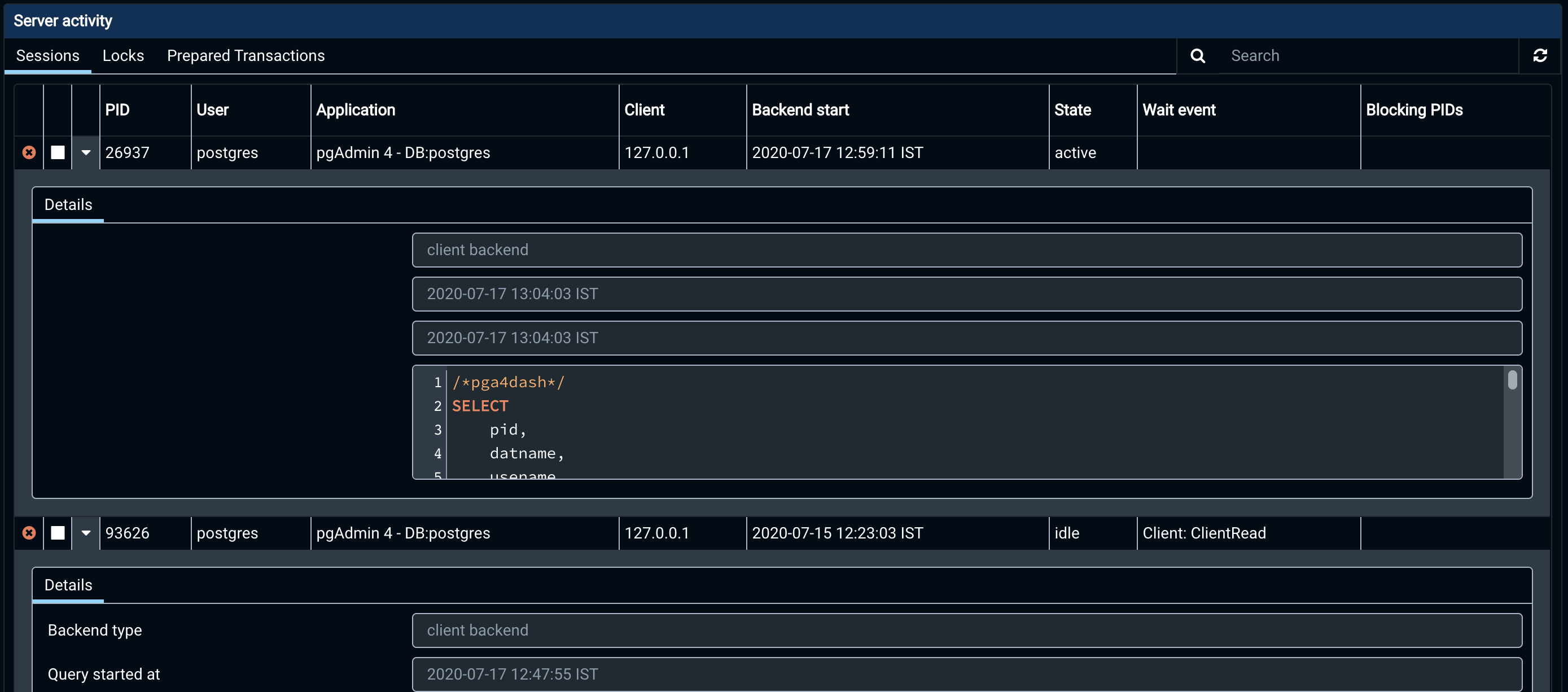Collapse details of PID 26937 row
1568x692 pixels.
tap(86, 152)
